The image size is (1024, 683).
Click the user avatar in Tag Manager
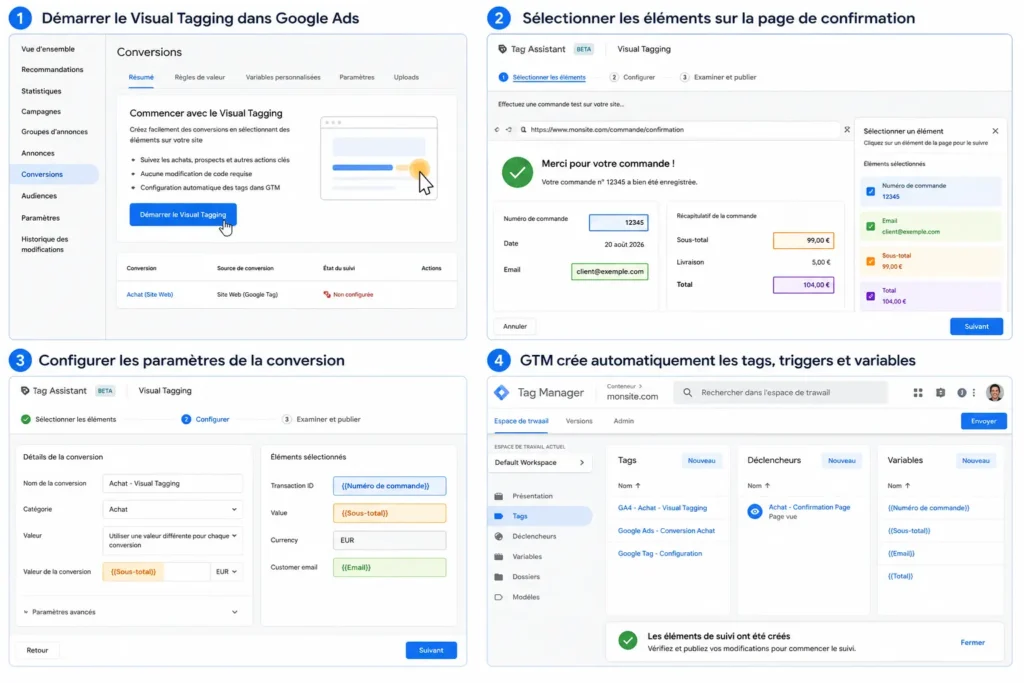(x=995, y=392)
